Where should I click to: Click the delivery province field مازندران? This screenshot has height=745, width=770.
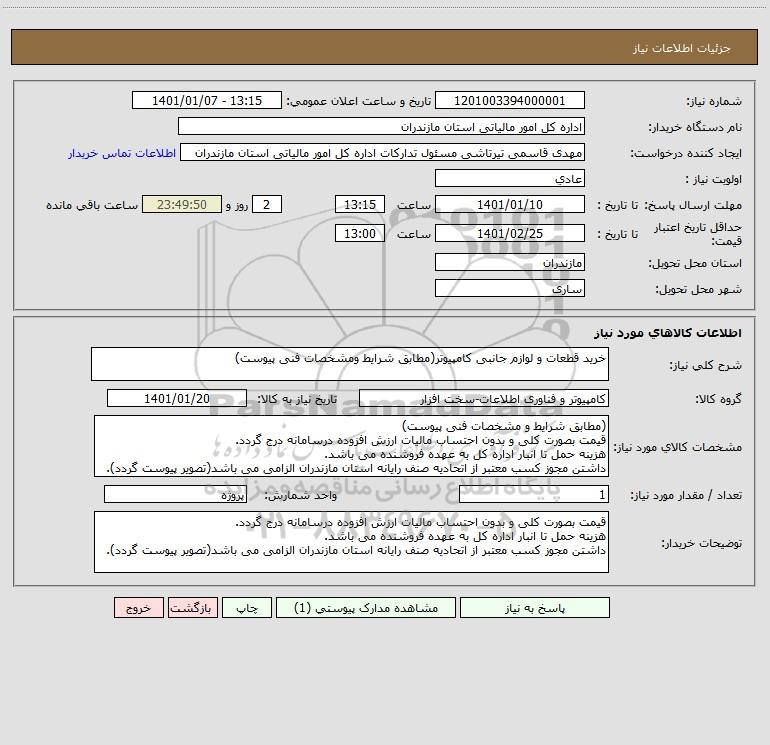(x=510, y=262)
